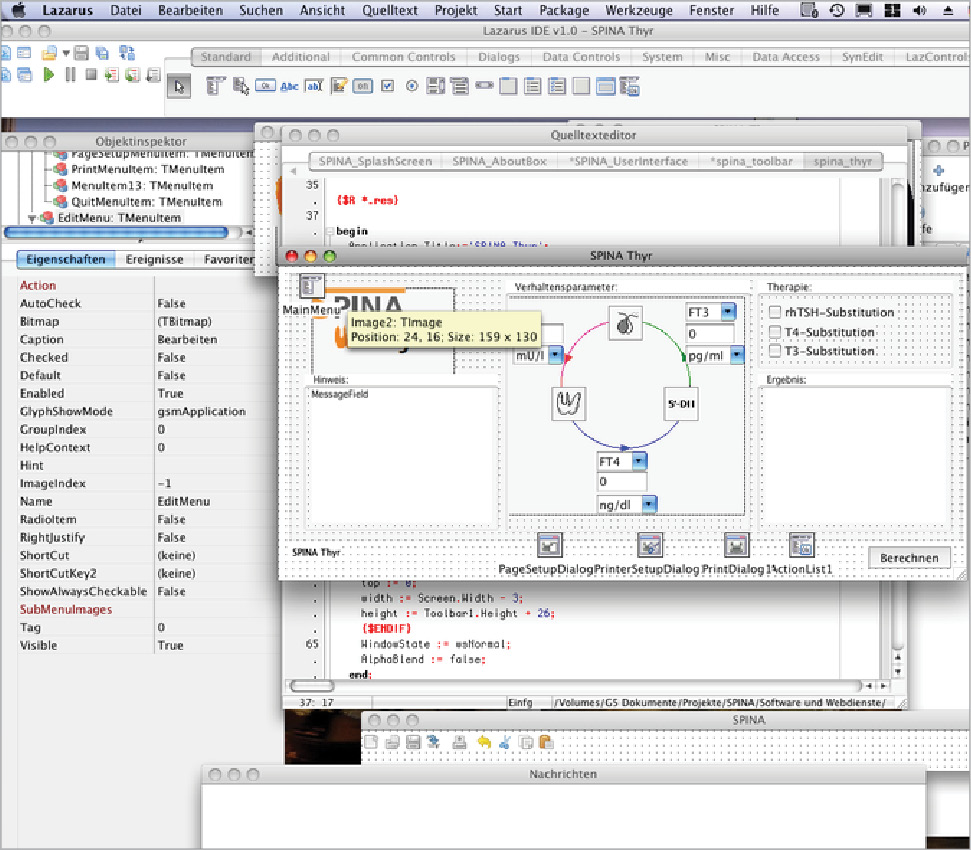Enable the T3-Substitution checkbox
This screenshot has width=971, height=850.
(x=776, y=351)
